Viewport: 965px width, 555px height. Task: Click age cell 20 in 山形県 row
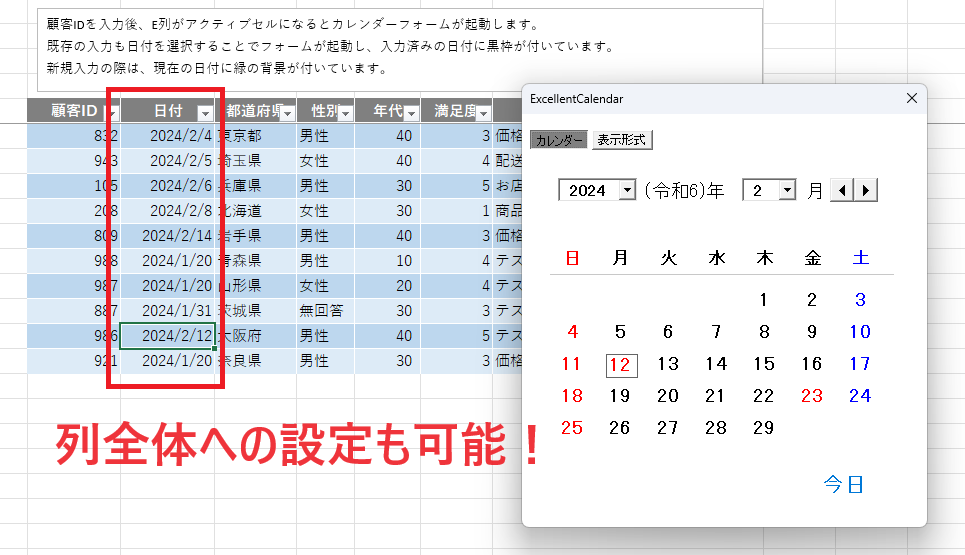pos(388,285)
